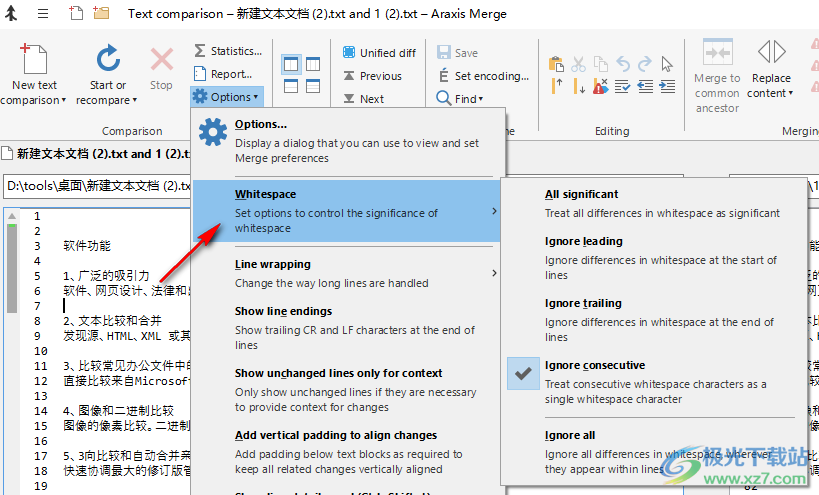The width and height of the screenshot is (819, 495).
Task: Toggle Show unchanged lines only for context
Action: (x=346, y=390)
